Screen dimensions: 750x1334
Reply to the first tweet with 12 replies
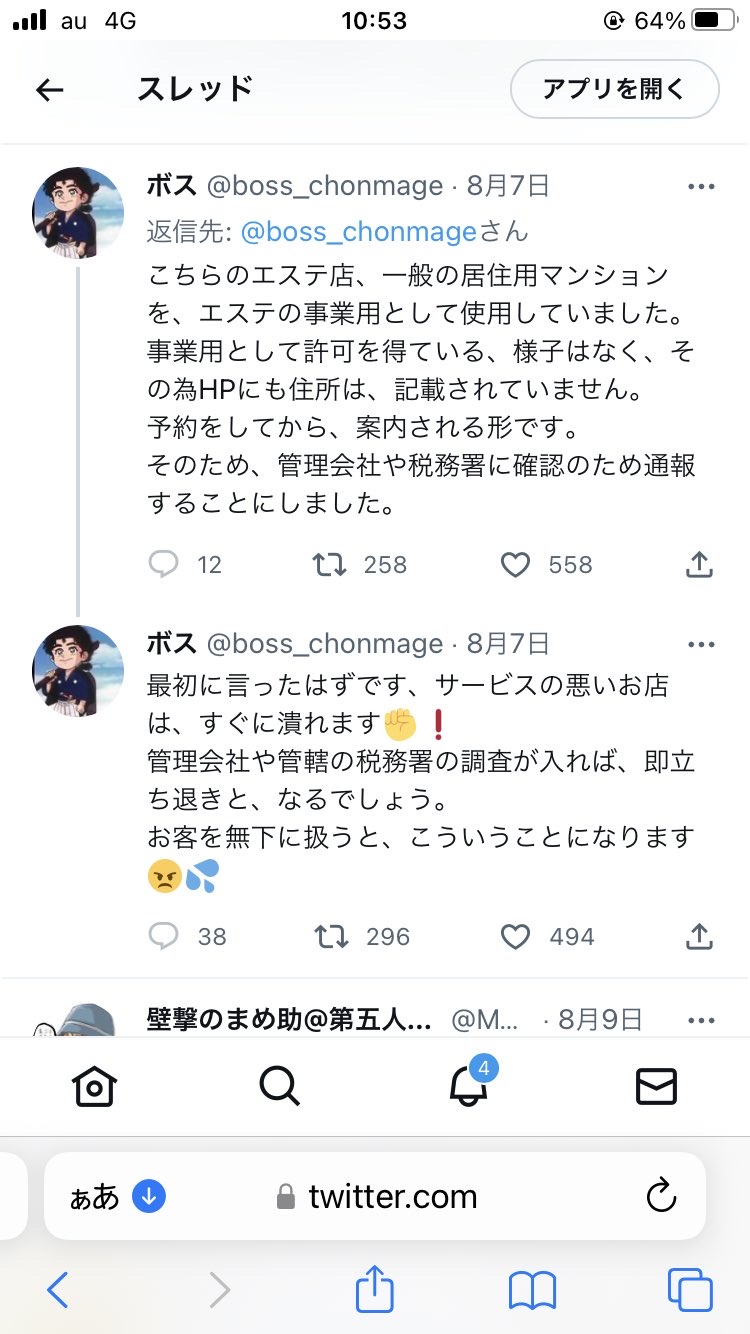tap(163, 565)
